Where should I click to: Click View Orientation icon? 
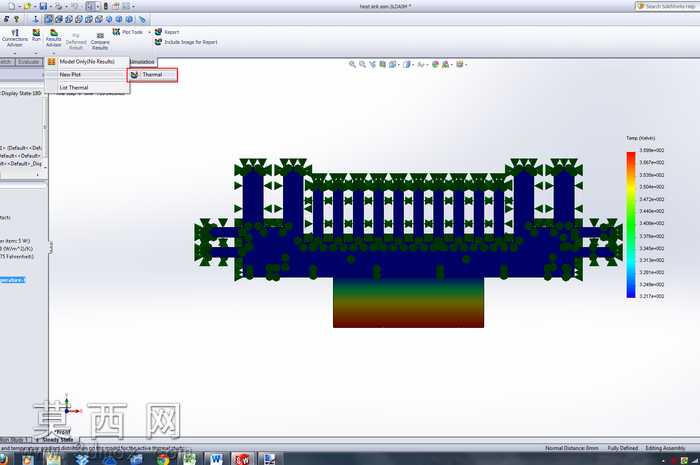pos(392,64)
